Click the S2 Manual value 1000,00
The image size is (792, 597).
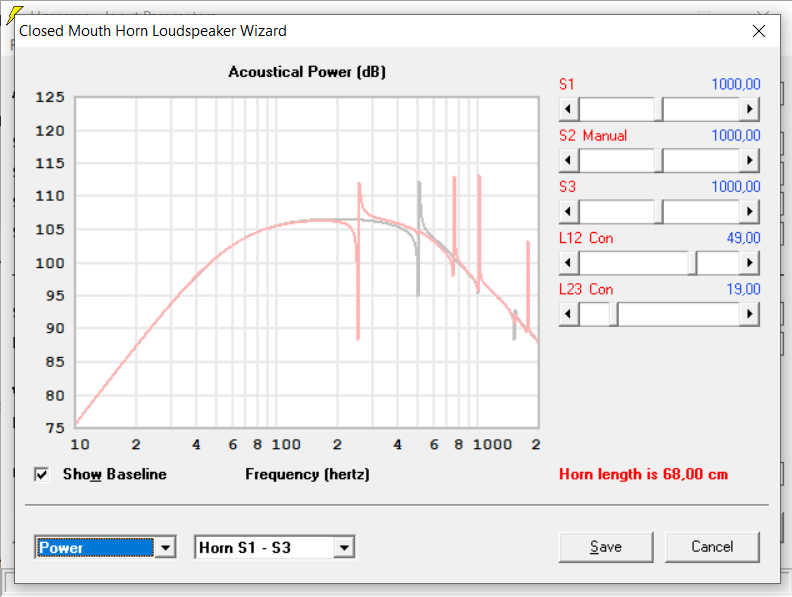point(736,135)
